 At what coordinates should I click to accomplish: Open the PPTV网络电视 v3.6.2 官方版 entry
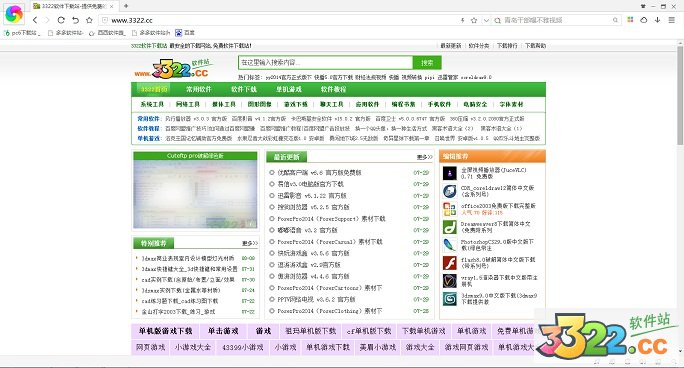pos(316,300)
